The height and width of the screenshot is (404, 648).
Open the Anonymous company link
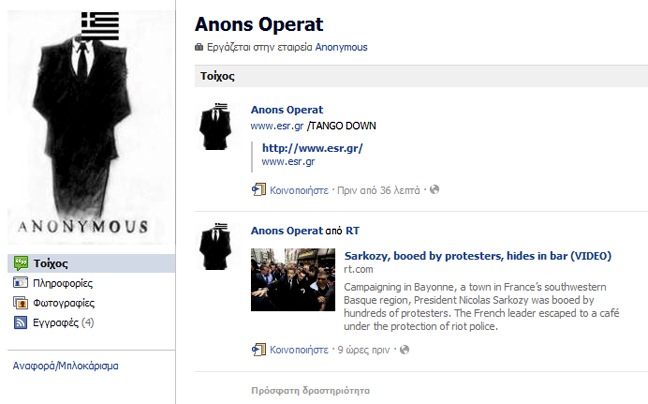[x=341, y=47]
